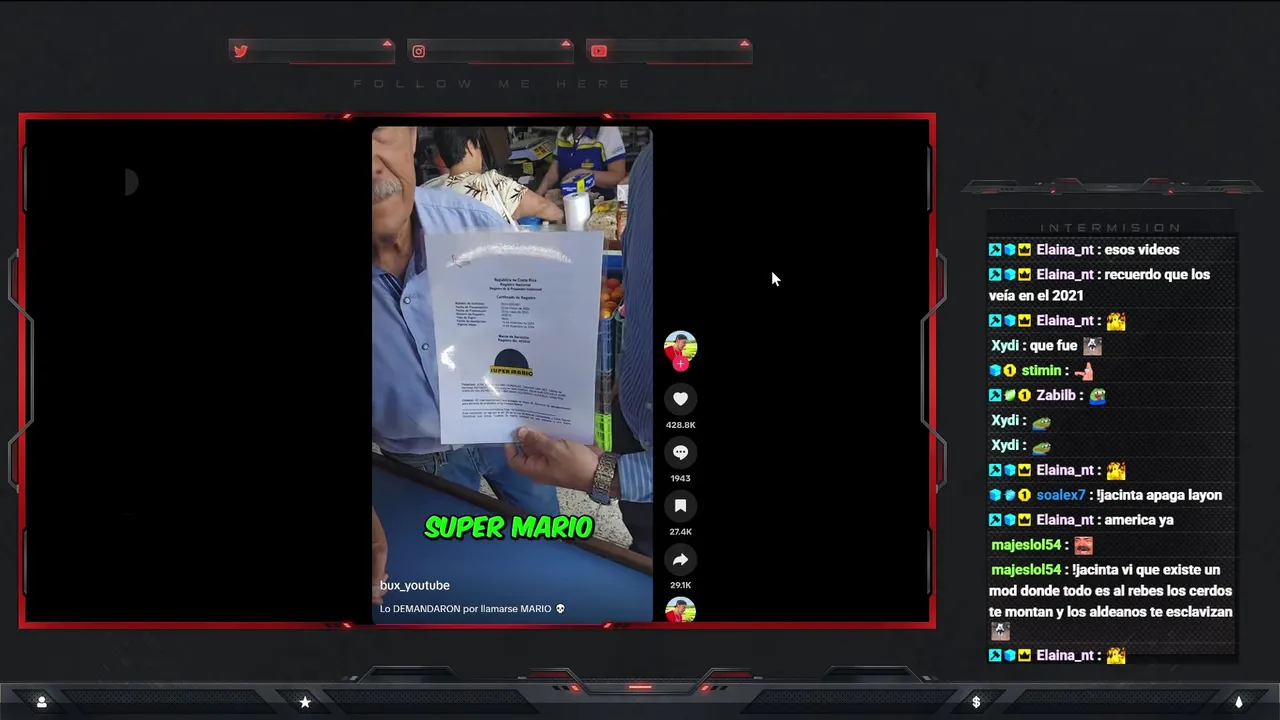Click the soalex7 username in chat
The height and width of the screenshot is (720, 1280).
coord(1061,495)
